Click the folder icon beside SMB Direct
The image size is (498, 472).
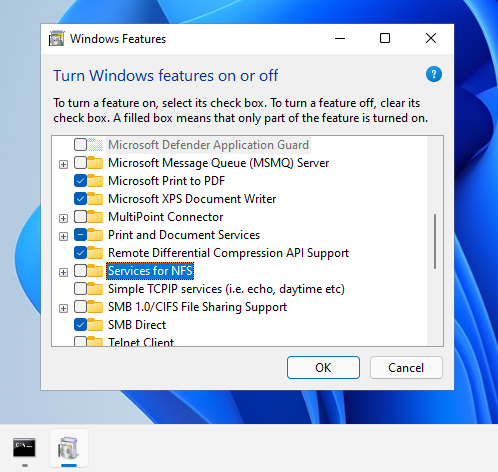[95, 325]
